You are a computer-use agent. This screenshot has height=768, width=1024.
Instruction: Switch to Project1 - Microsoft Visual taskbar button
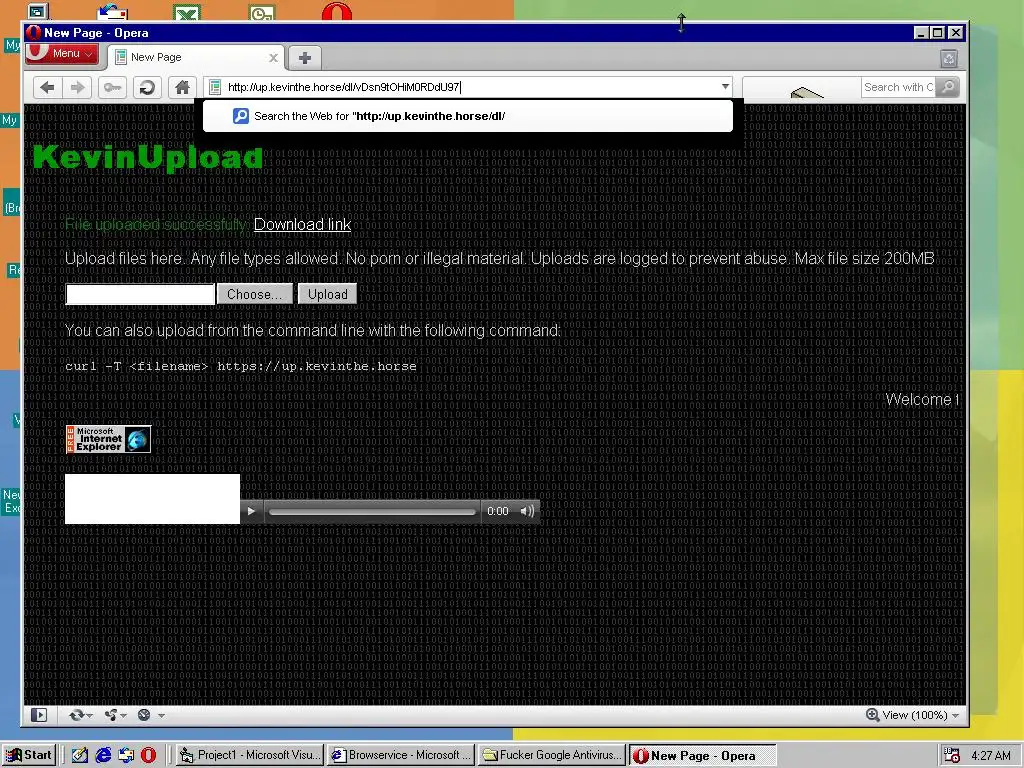[251, 755]
